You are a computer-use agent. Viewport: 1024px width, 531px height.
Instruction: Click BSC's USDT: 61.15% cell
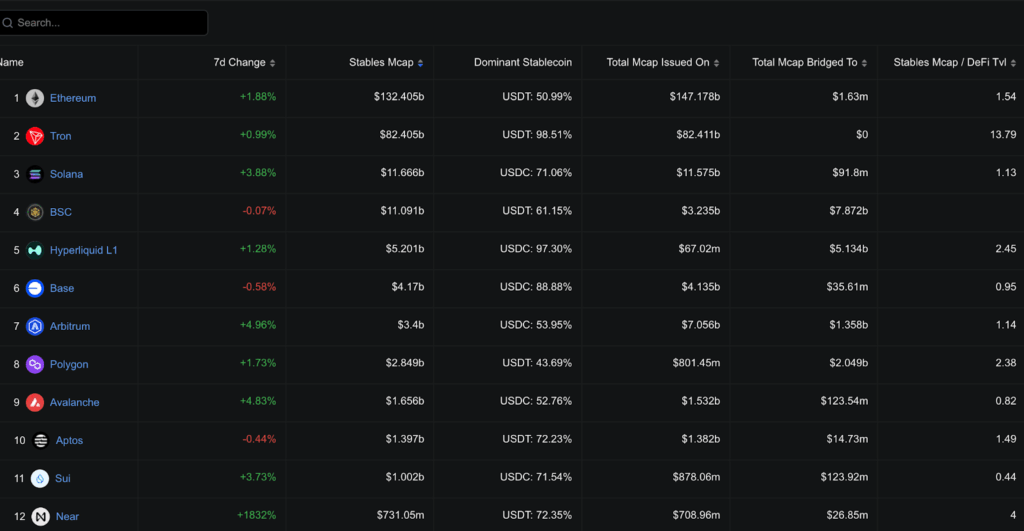click(537, 210)
